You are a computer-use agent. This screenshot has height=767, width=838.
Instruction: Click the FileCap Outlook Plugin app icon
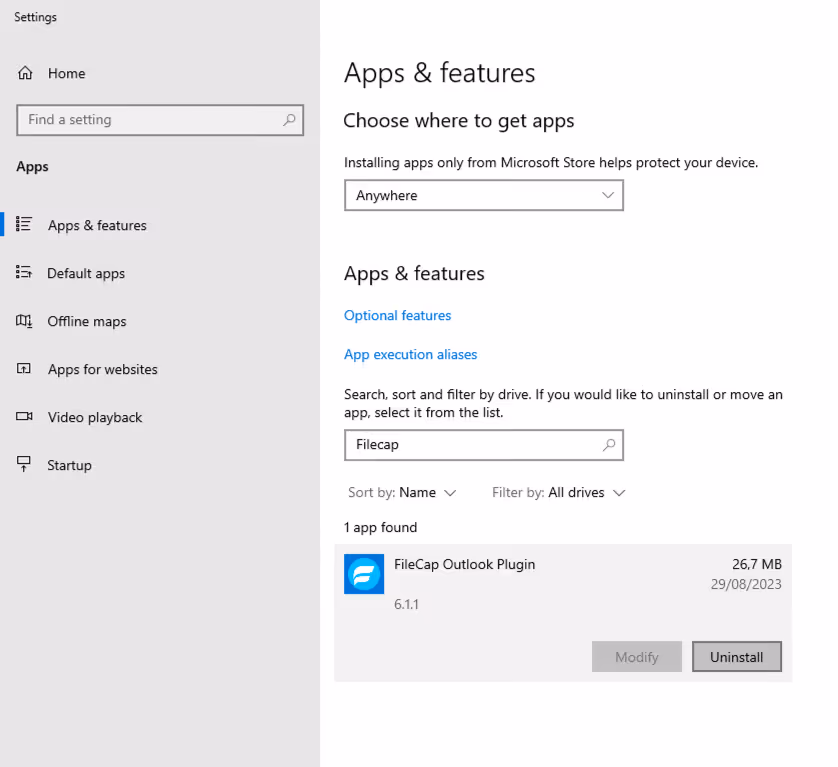point(364,574)
